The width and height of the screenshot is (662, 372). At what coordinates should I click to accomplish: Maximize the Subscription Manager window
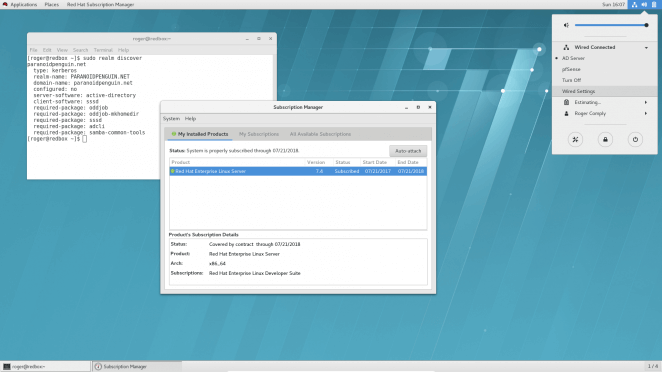click(418, 107)
